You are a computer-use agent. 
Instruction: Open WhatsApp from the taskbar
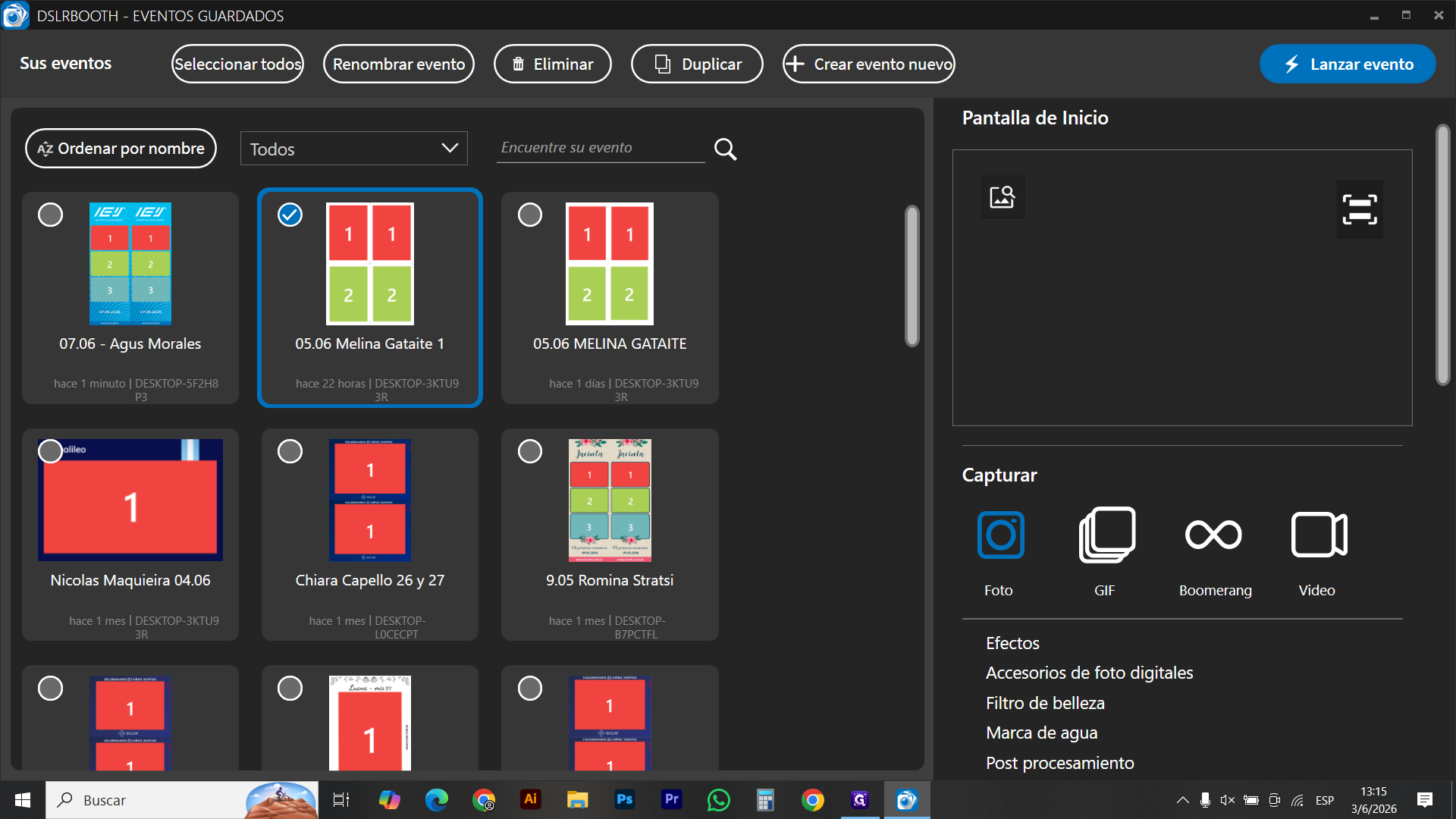point(719,800)
